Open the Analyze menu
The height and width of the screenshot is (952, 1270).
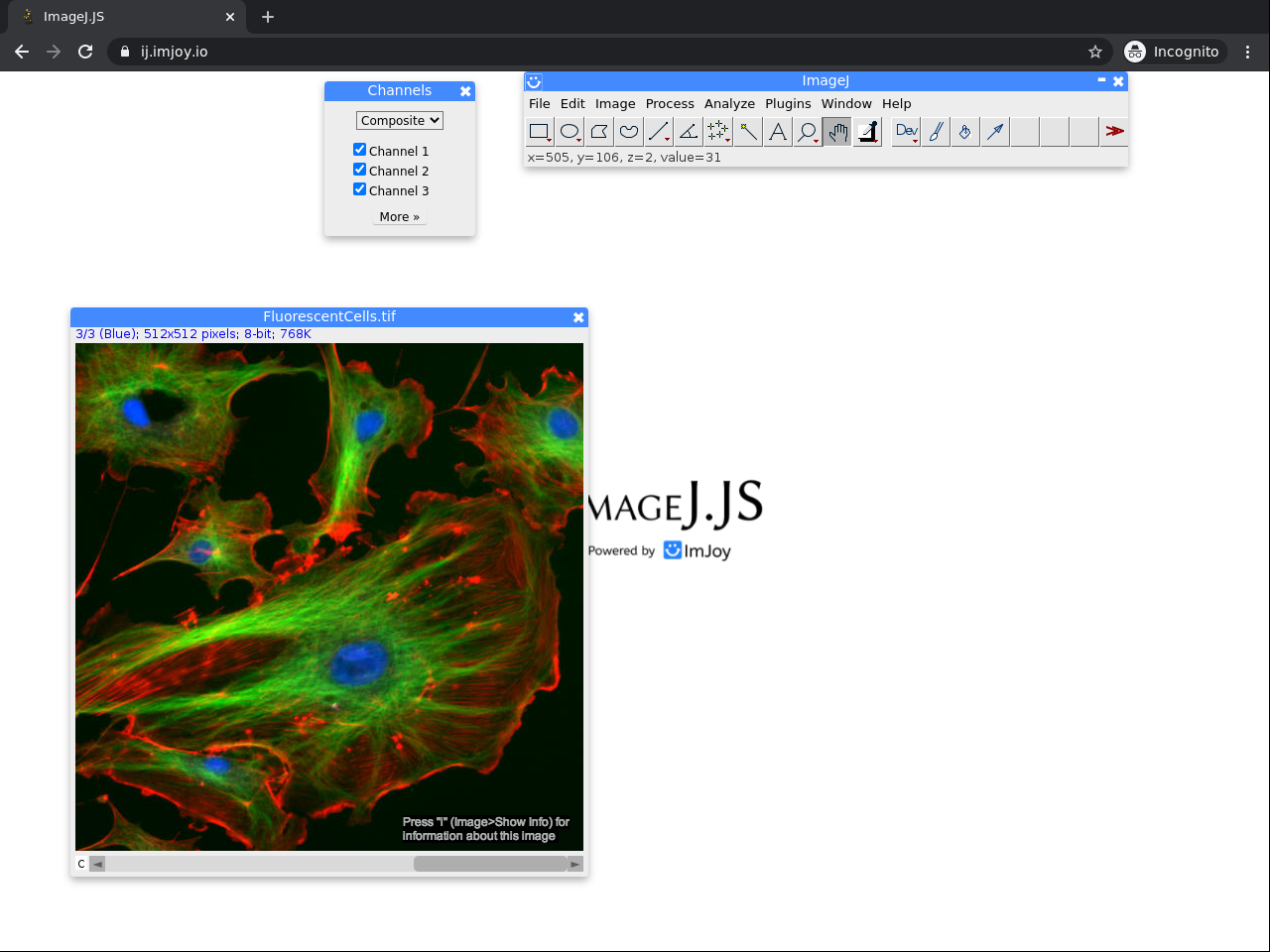click(x=729, y=103)
